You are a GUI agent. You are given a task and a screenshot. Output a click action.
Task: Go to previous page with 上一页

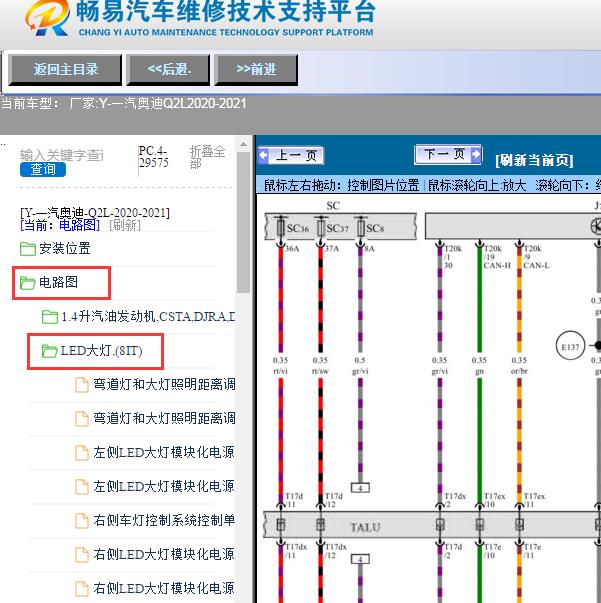click(291, 155)
